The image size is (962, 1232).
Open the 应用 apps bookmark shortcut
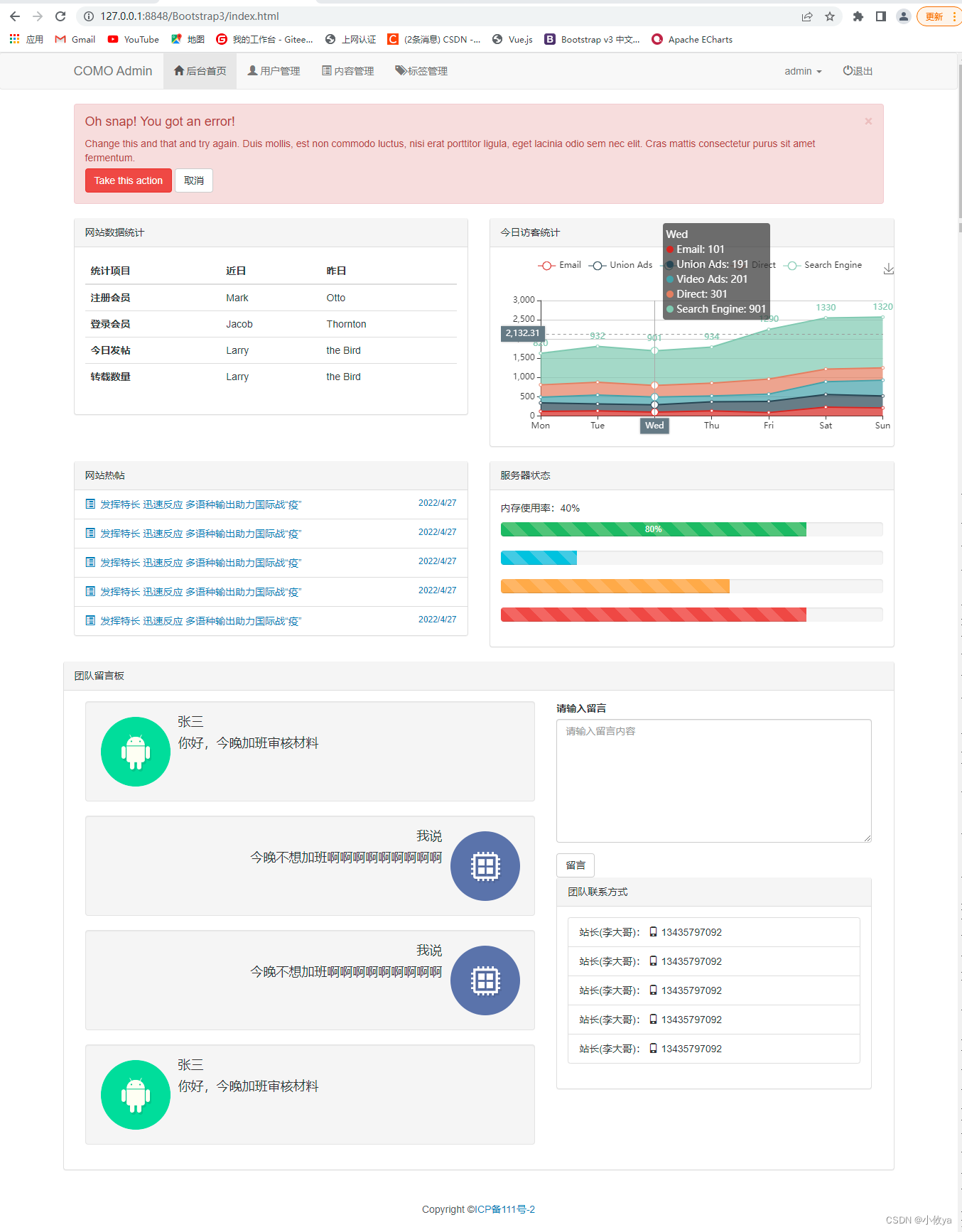coord(26,40)
